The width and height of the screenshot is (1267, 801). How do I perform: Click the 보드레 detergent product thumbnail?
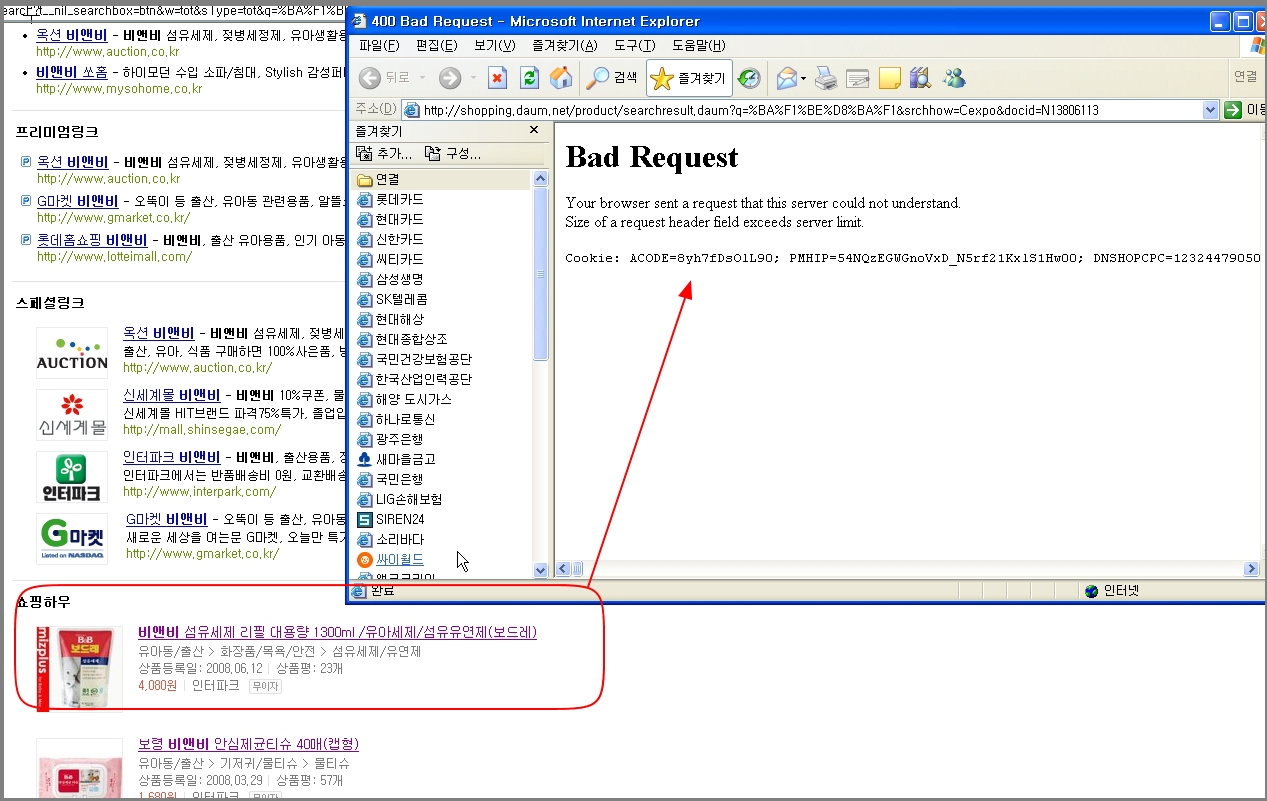(80, 668)
